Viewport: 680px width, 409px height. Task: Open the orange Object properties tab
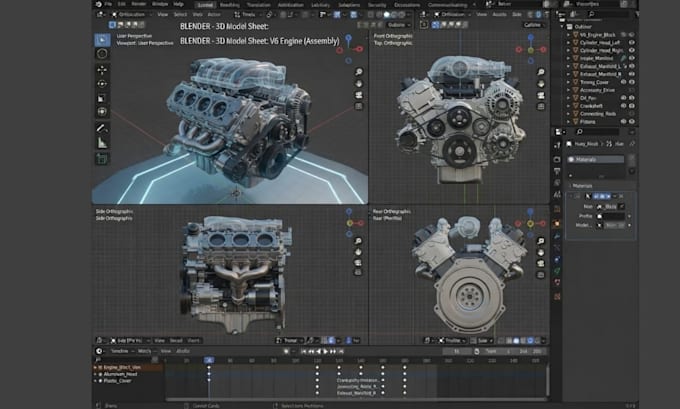pyautogui.click(x=557, y=224)
